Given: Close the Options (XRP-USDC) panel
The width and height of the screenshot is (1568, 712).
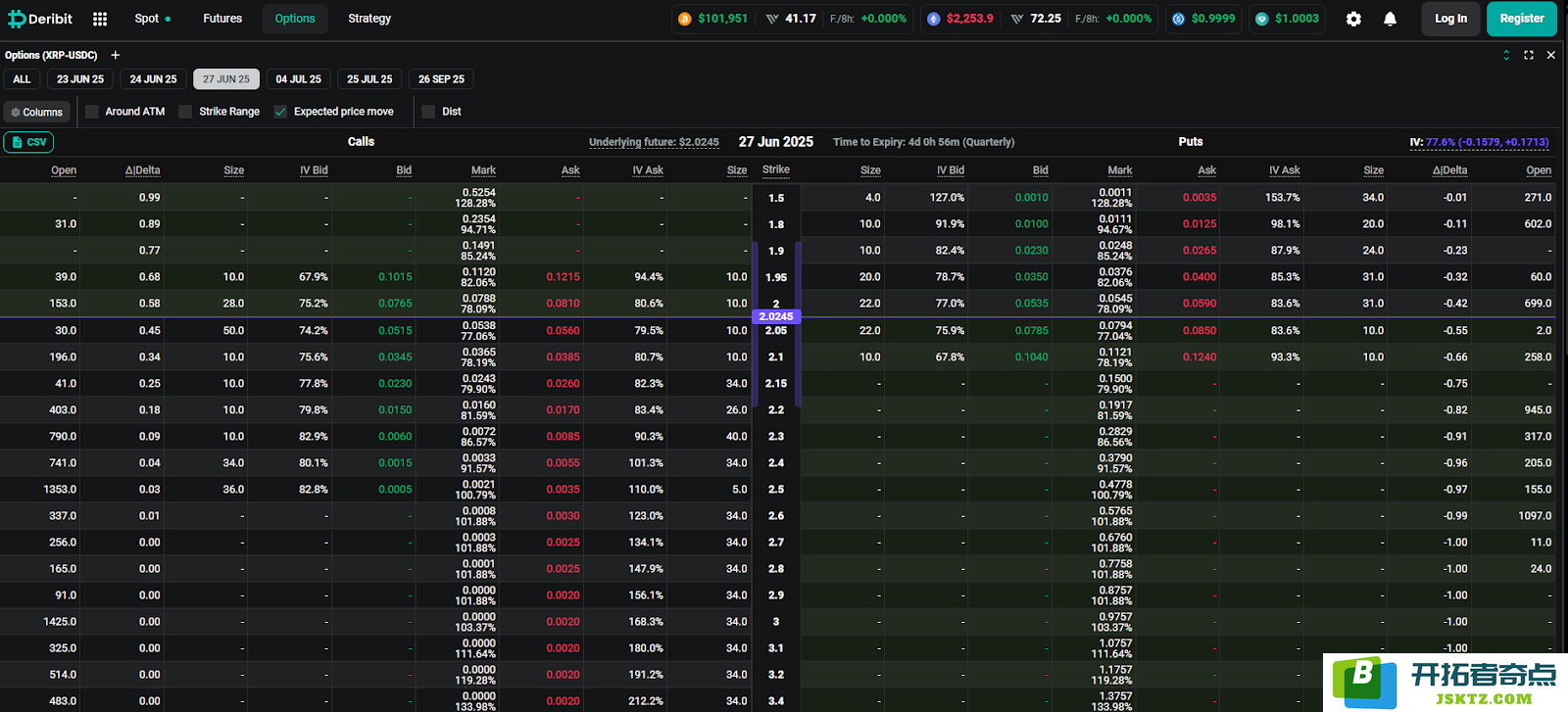Looking at the screenshot, I should coord(1550,55).
